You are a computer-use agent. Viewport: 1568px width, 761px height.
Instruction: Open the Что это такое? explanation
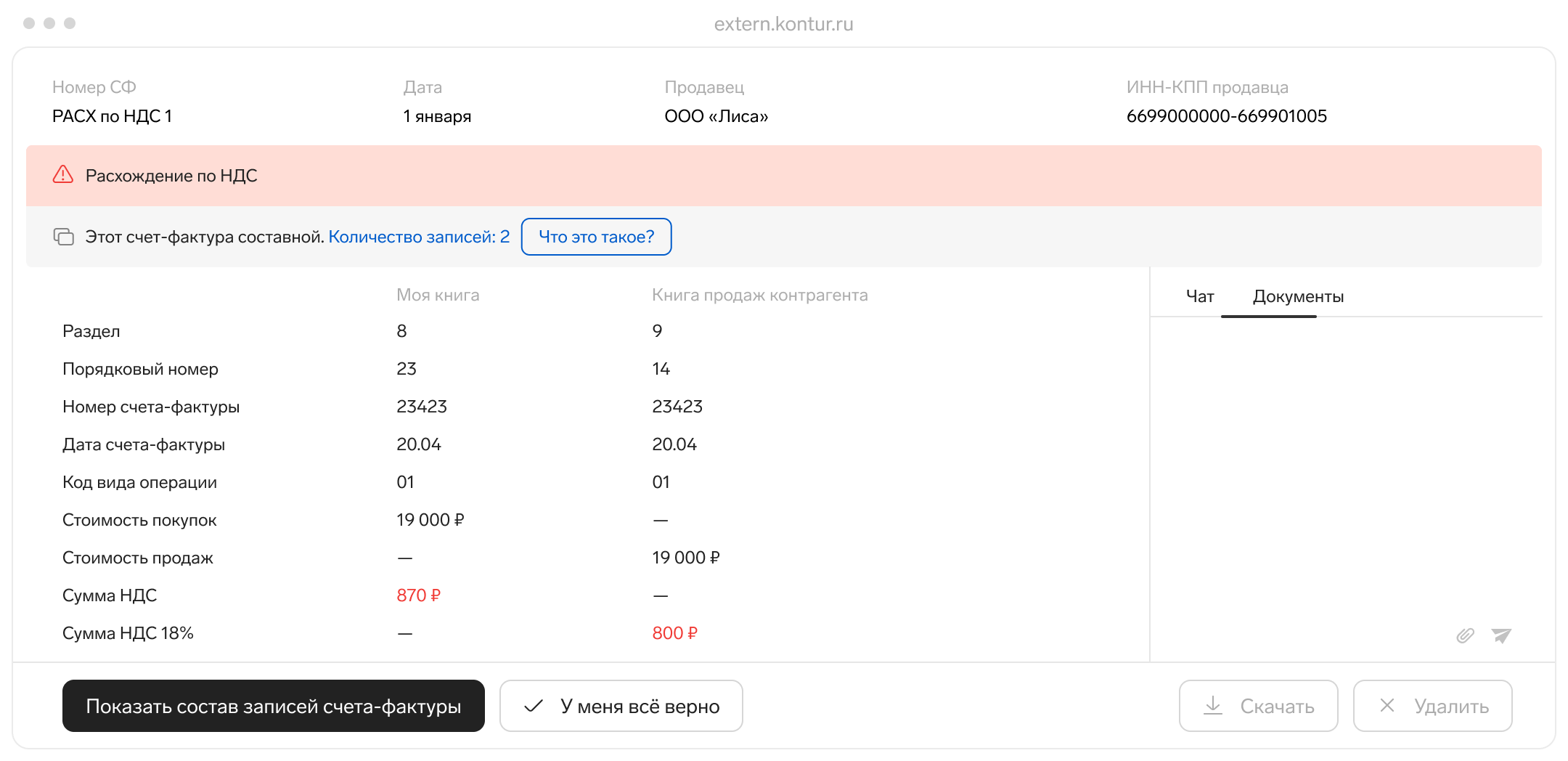596,237
